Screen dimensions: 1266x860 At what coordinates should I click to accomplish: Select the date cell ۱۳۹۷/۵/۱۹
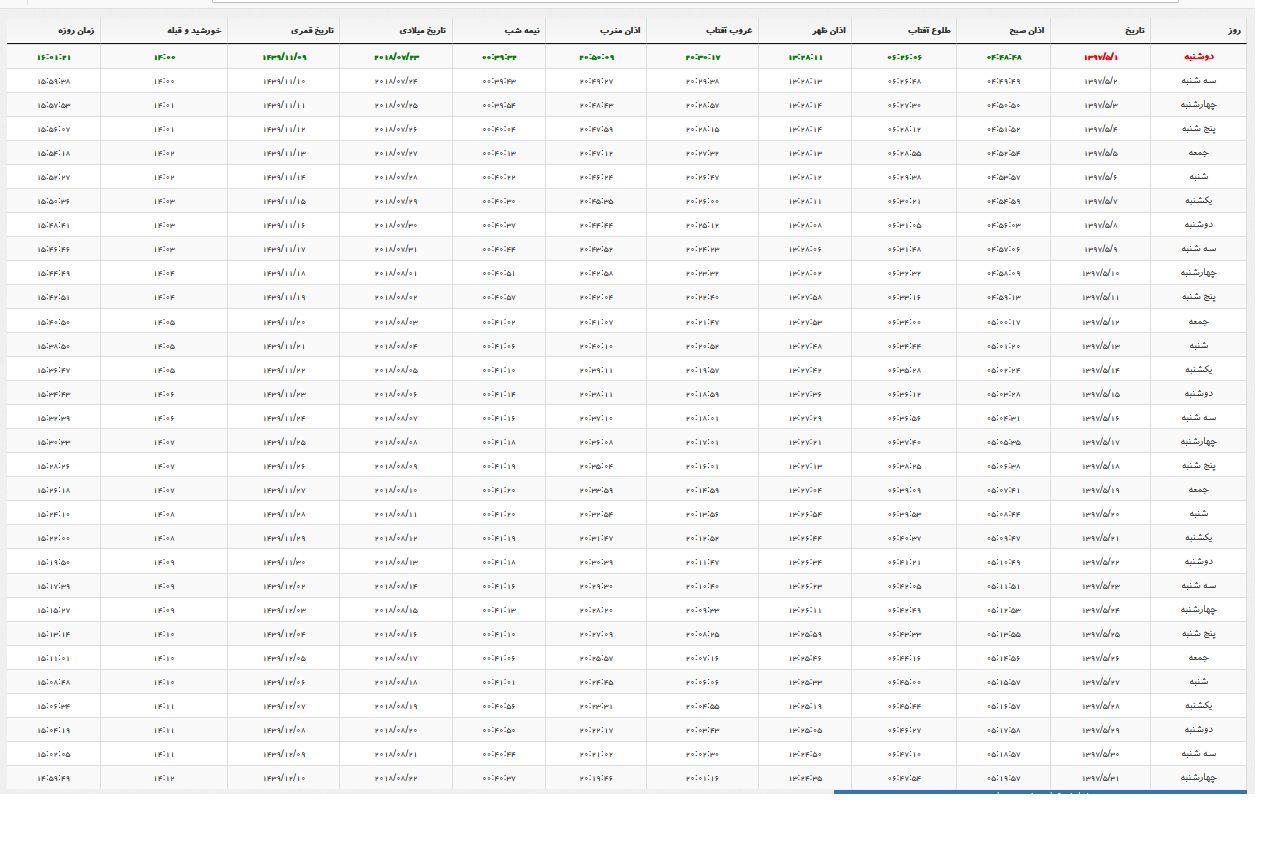[x=1101, y=489]
